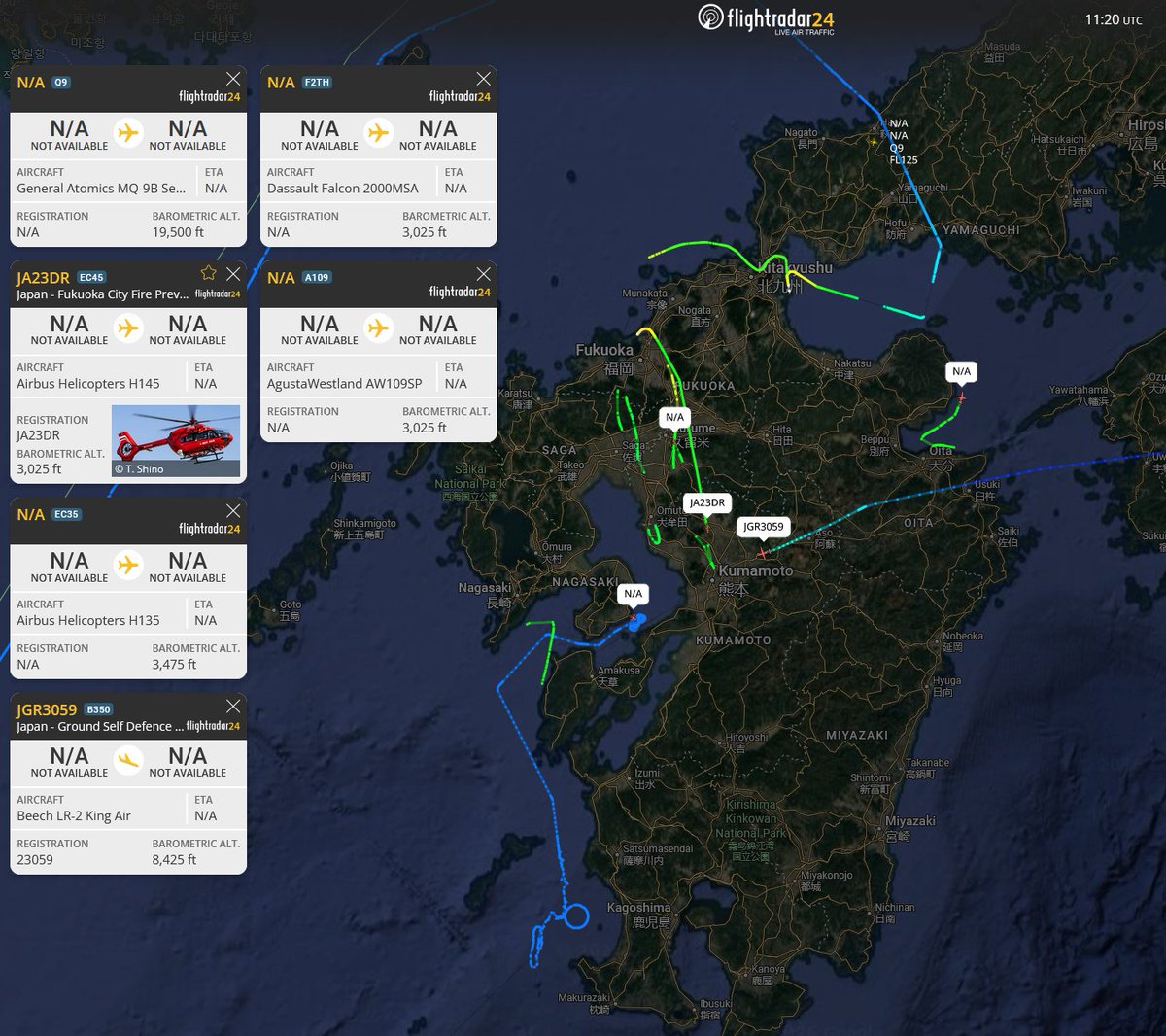Click the FL125 flight level map label

[904, 160]
